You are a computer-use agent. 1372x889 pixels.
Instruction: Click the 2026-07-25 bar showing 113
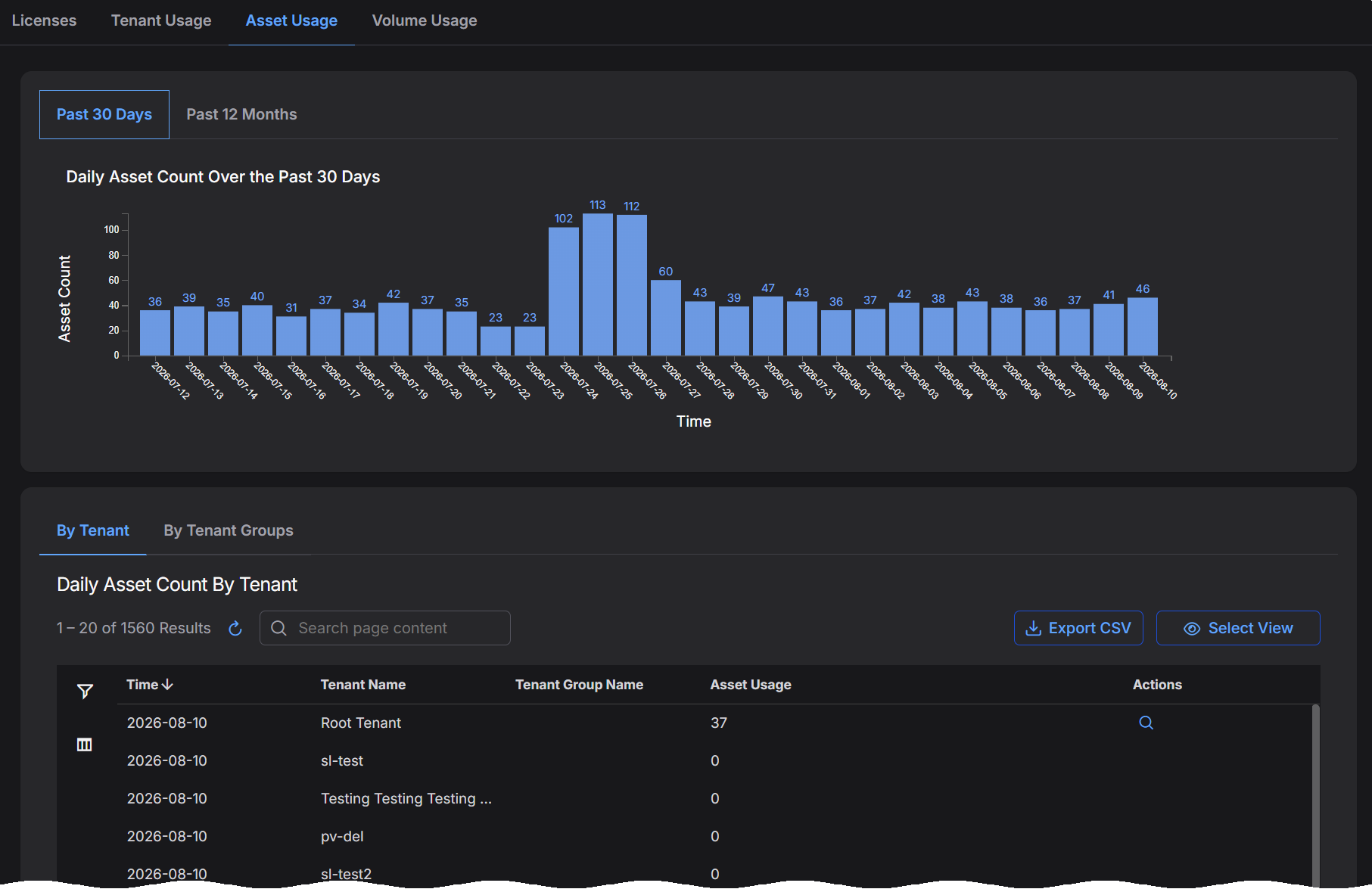pos(598,284)
